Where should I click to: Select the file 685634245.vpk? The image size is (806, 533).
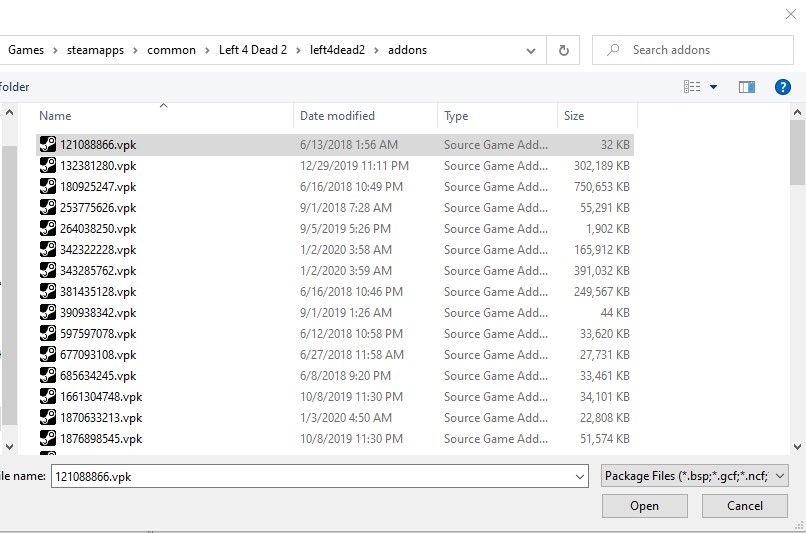tap(98, 376)
